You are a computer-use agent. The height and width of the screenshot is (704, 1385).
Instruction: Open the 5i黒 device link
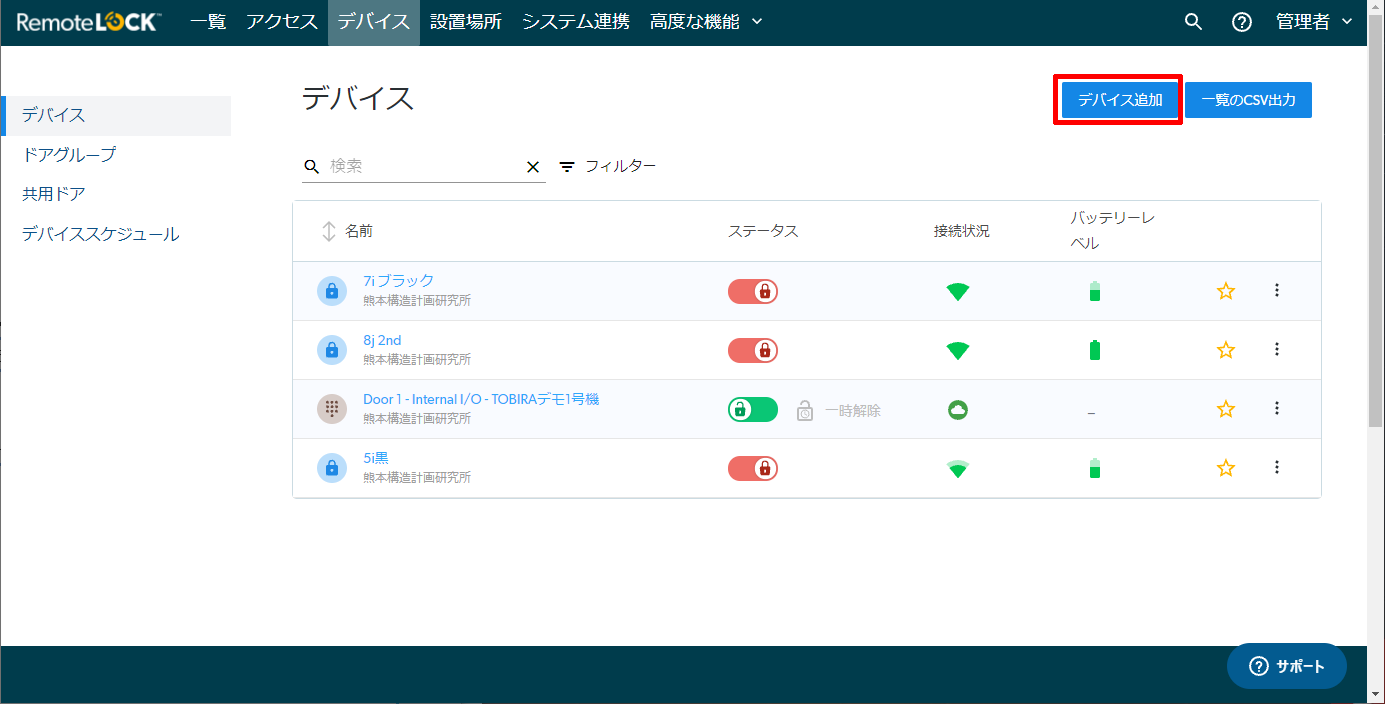coord(376,458)
